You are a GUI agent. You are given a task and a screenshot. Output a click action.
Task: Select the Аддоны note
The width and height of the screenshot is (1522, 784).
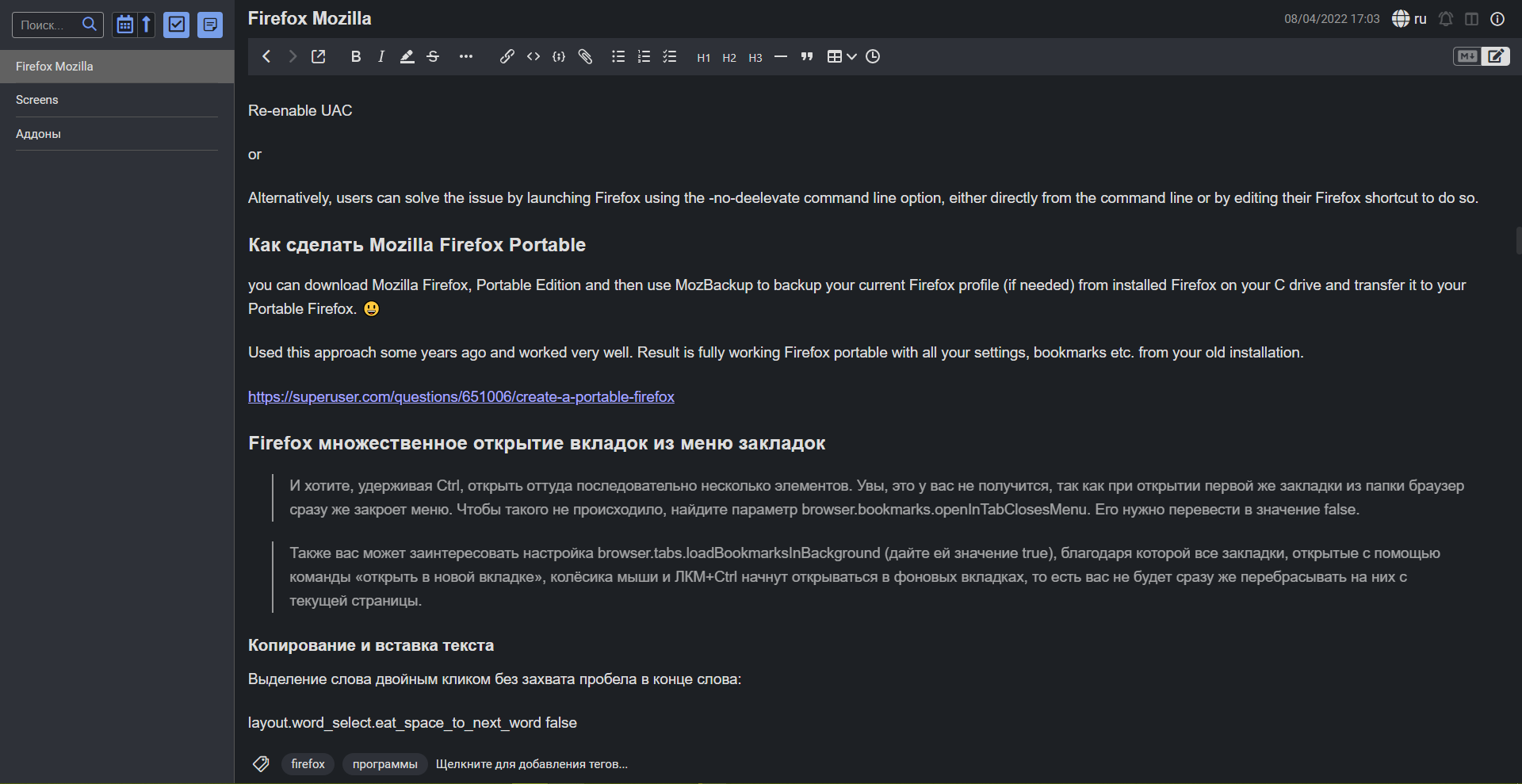[x=38, y=134]
